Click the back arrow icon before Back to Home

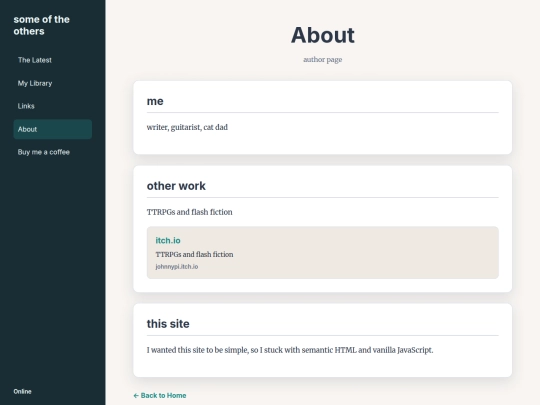pos(136,395)
